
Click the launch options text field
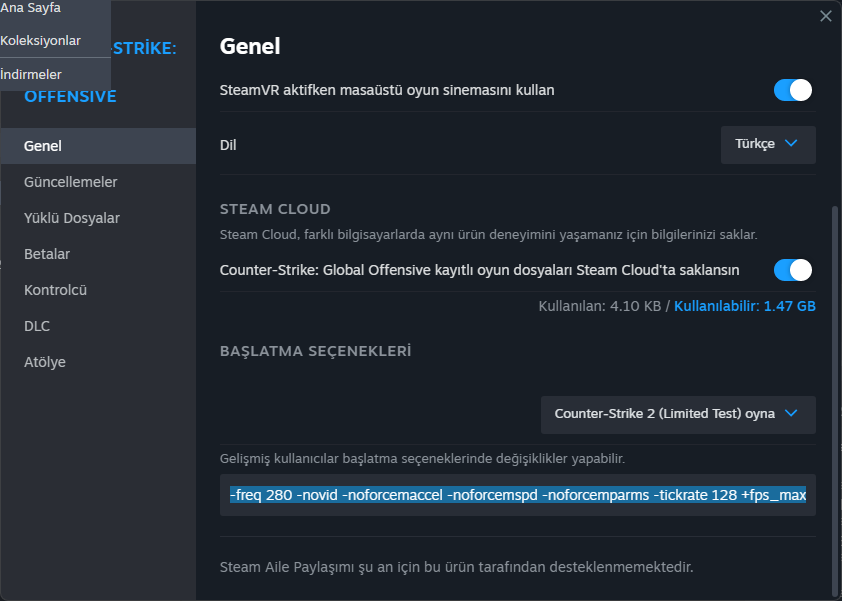(x=517, y=495)
